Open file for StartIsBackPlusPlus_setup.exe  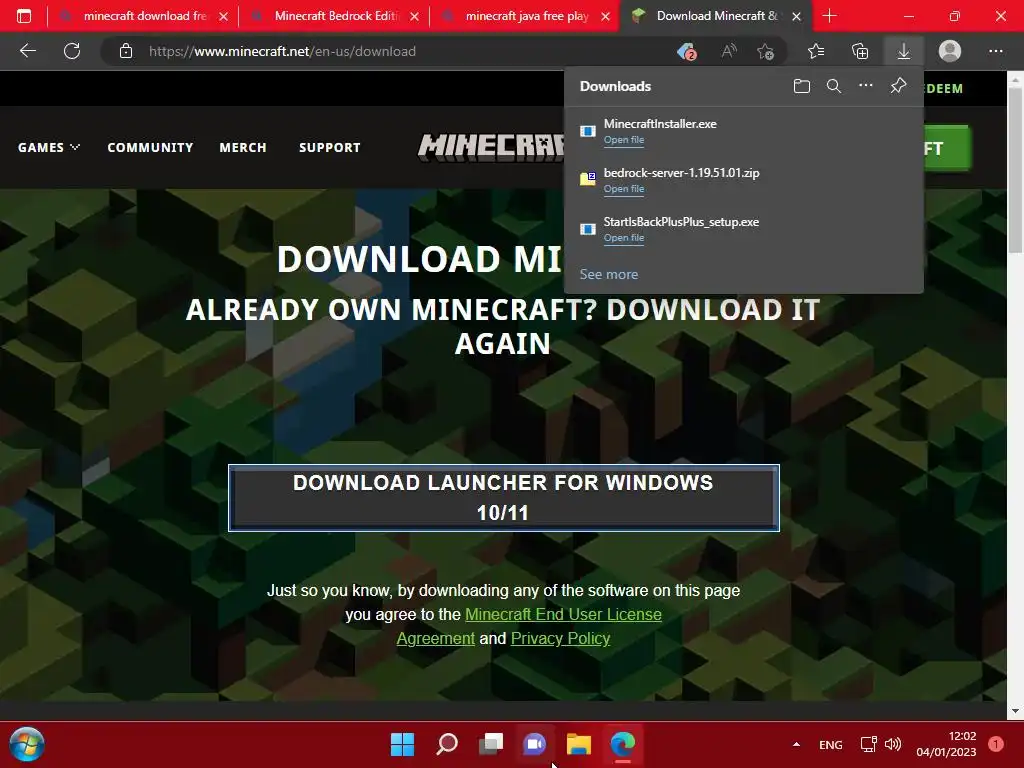coord(624,238)
